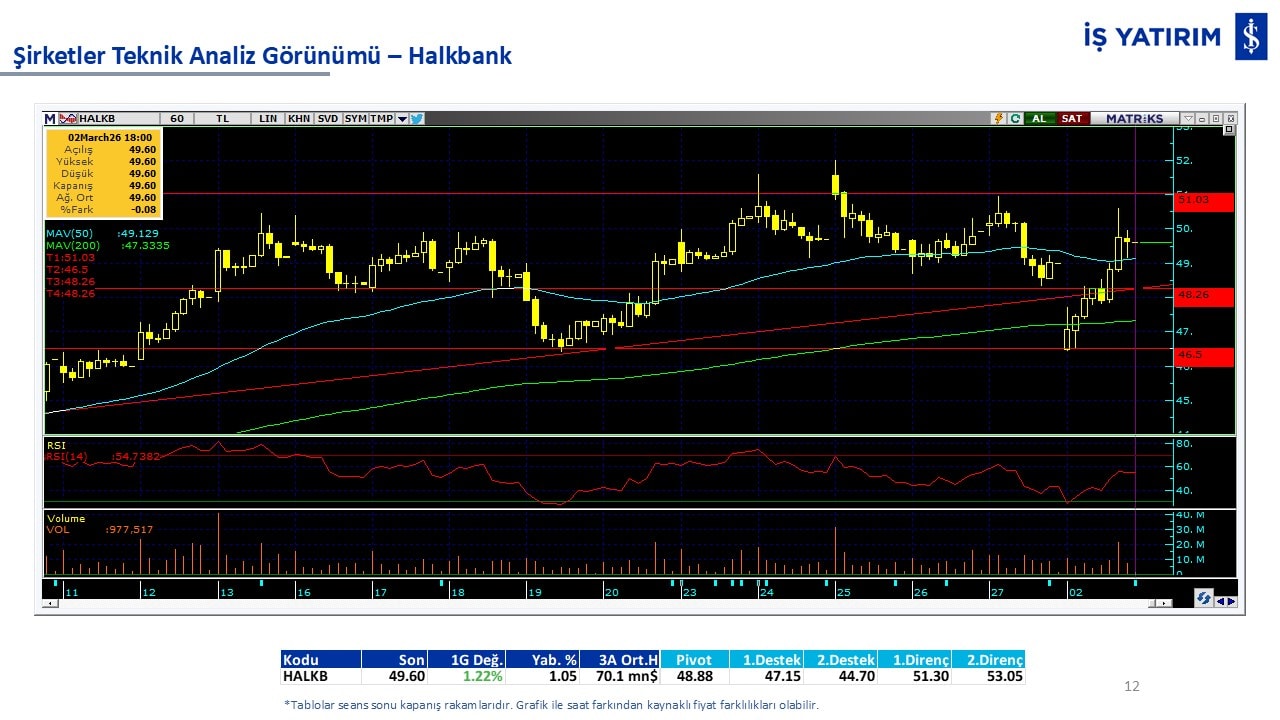Click the lightning bolt quick-order icon
Image resolution: width=1280 pixels, height=720 pixels.
pyautogui.click(x=998, y=118)
